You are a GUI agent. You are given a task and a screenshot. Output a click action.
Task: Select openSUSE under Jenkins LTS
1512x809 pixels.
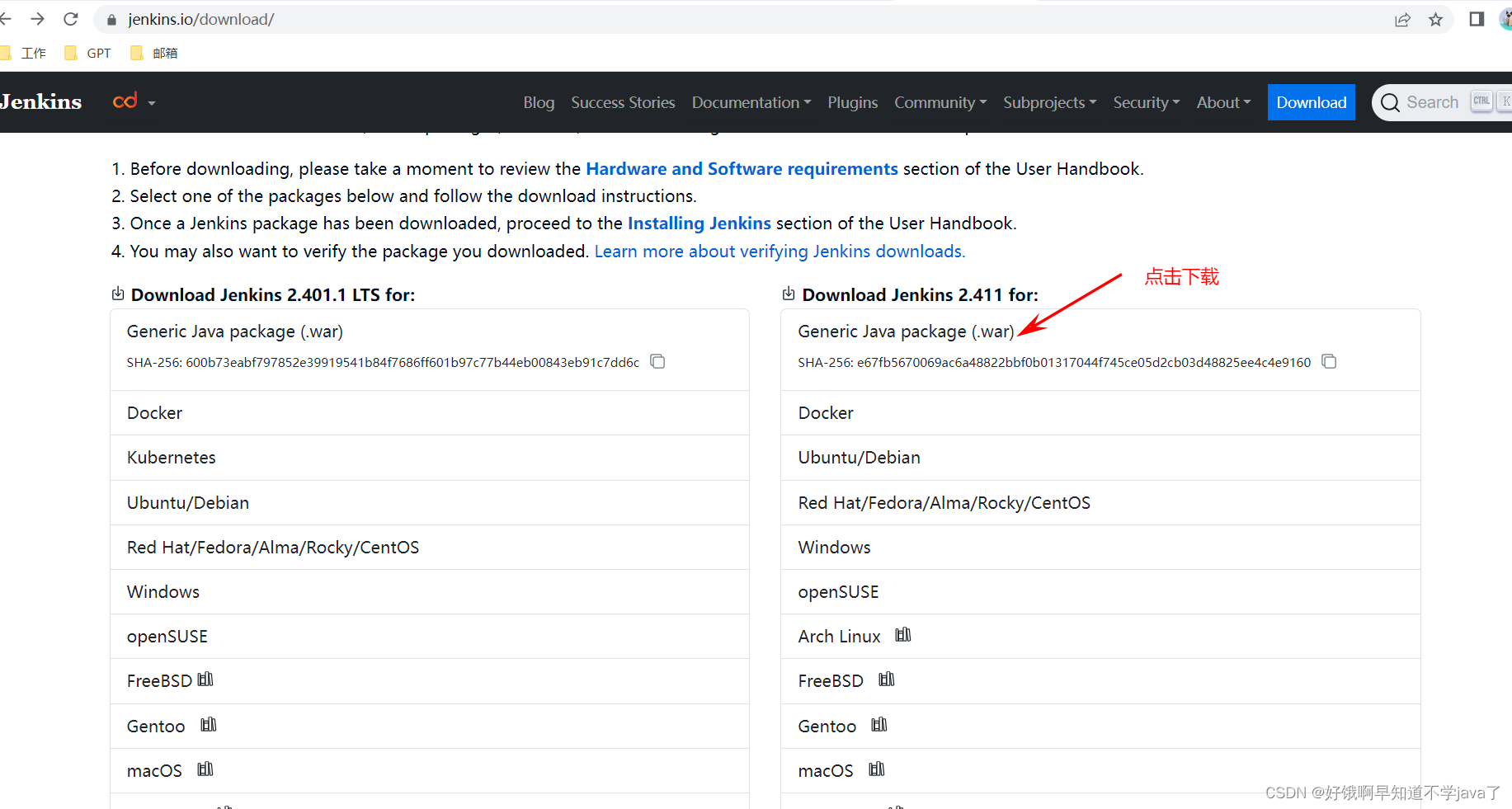pyautogui.click(x=430, y=636)
